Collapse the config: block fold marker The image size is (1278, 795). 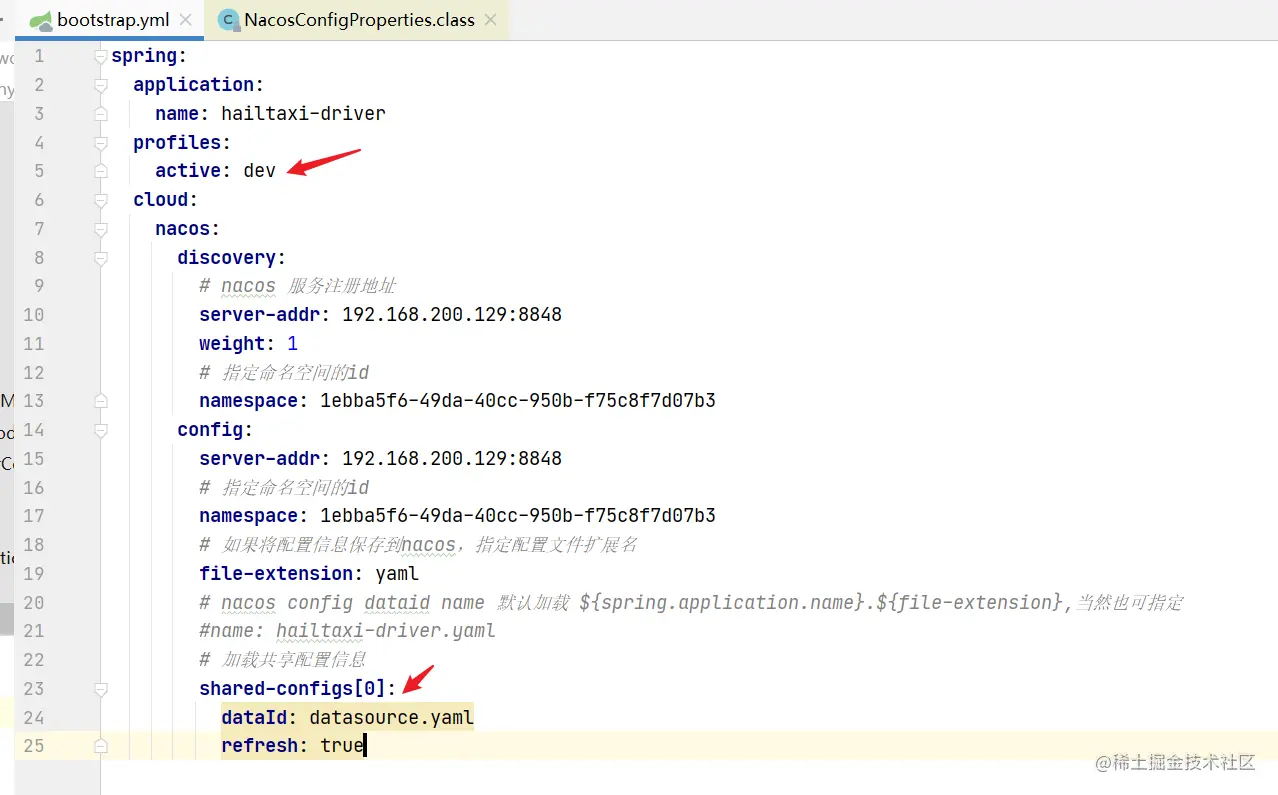coord(100,430)
